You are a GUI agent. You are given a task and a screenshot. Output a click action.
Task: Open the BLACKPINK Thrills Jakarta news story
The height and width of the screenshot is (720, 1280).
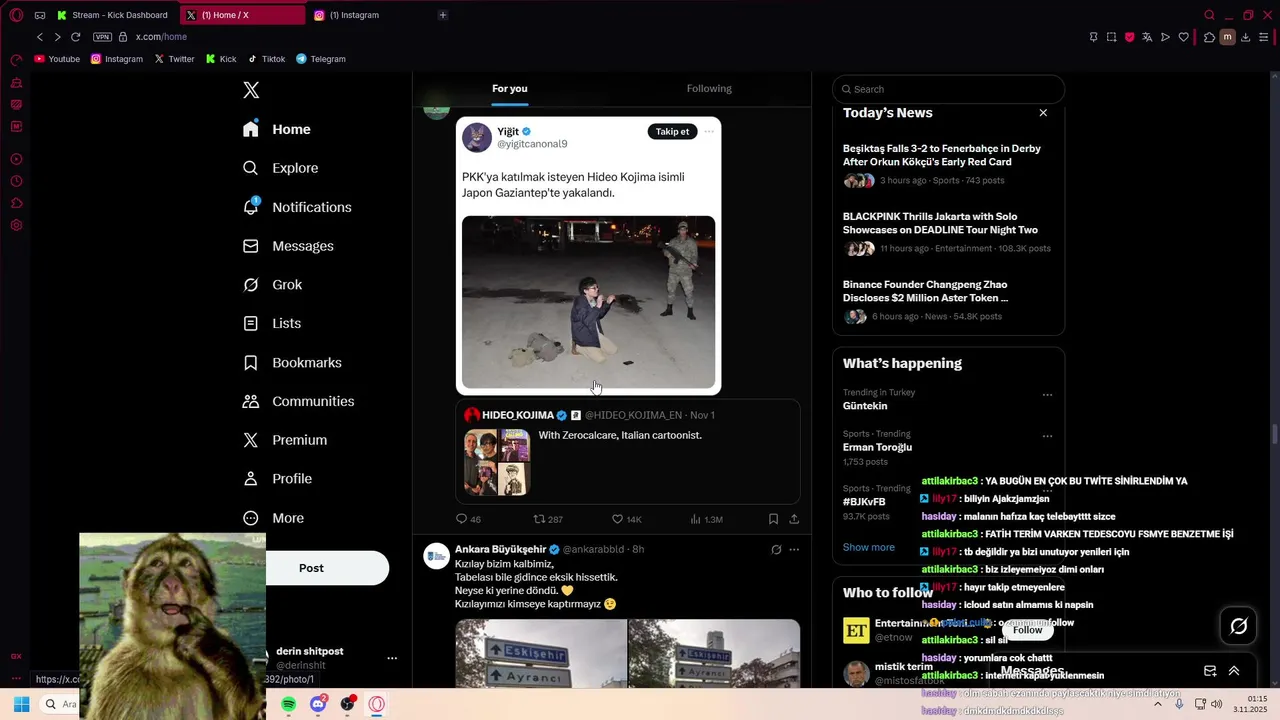pyautogui.click(x=948, y=232)
